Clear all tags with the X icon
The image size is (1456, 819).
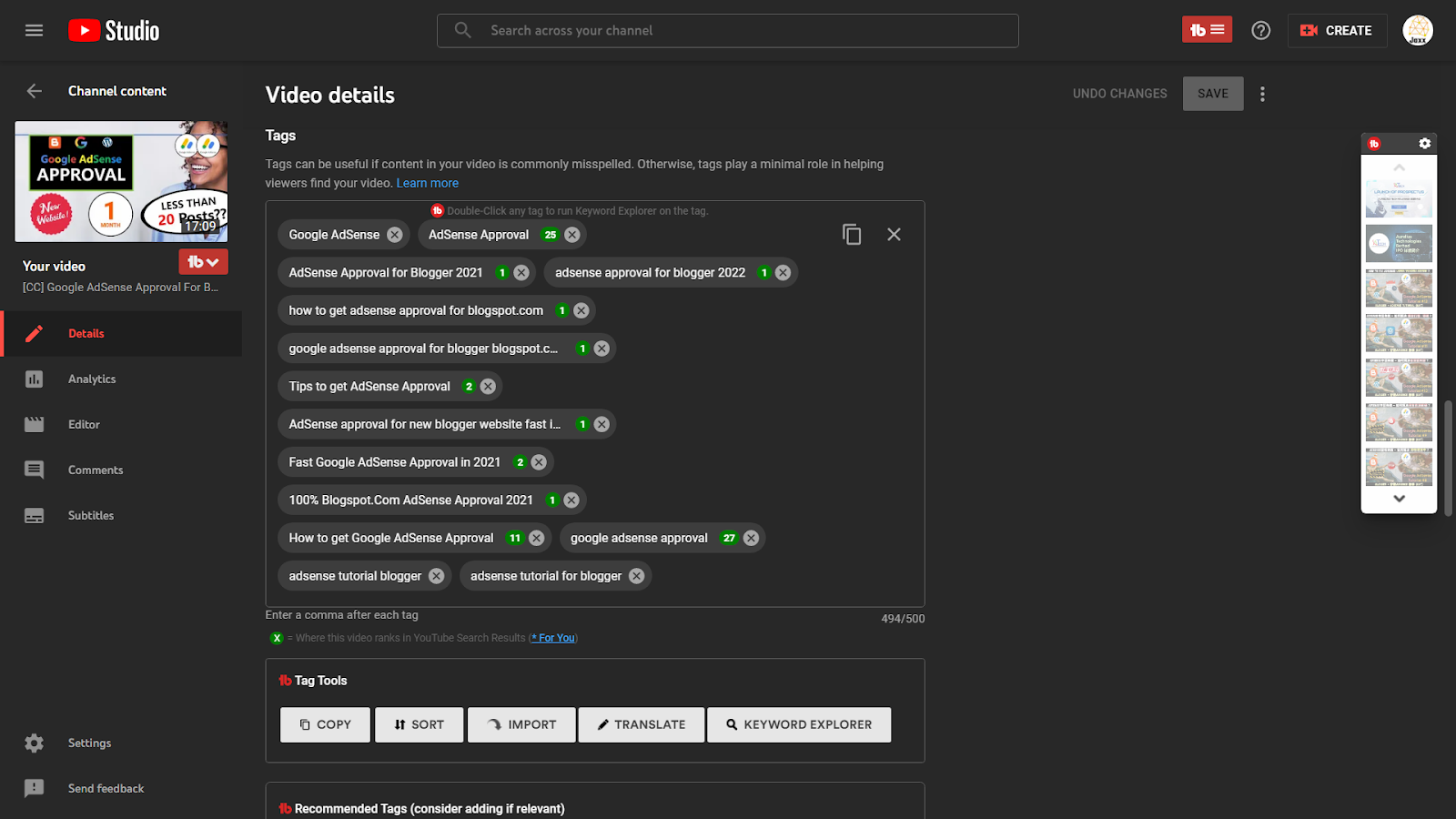pyautogui.click(x=894, y=235)
